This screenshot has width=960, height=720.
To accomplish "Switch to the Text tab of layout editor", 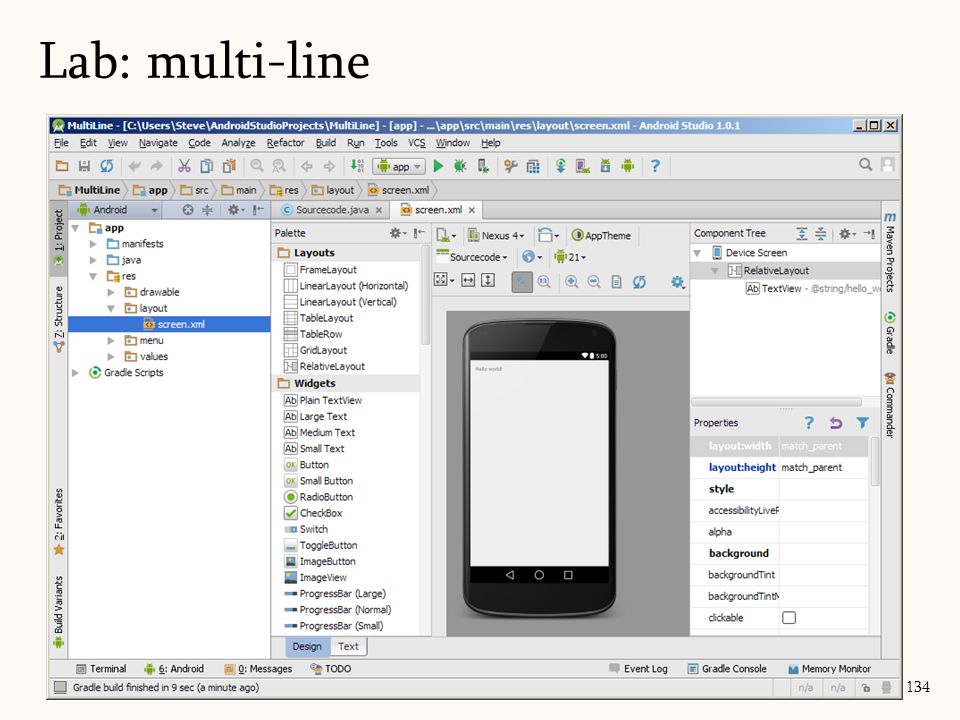I will (348, 647).
